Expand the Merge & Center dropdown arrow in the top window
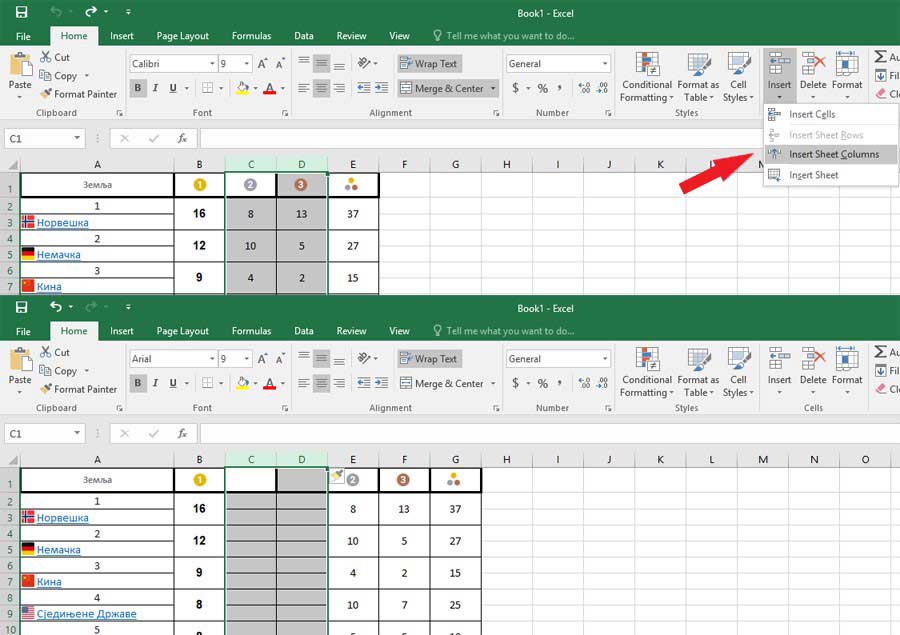 point(493,88)
